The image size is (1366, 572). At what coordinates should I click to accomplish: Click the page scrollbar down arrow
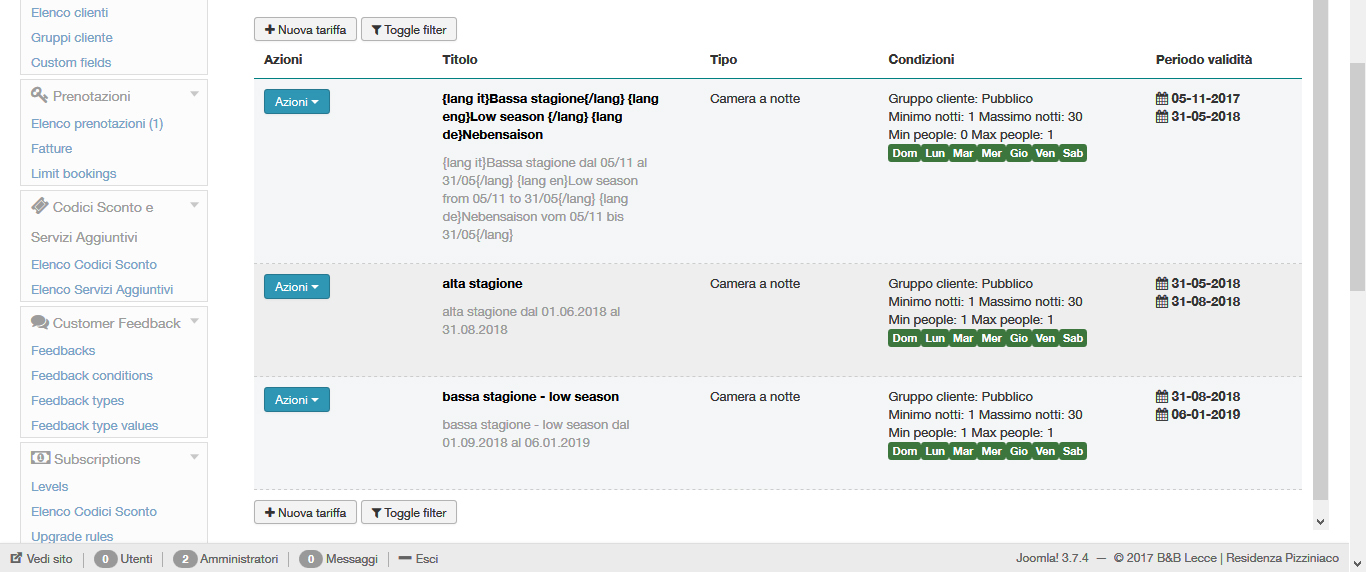[1320, 521]
